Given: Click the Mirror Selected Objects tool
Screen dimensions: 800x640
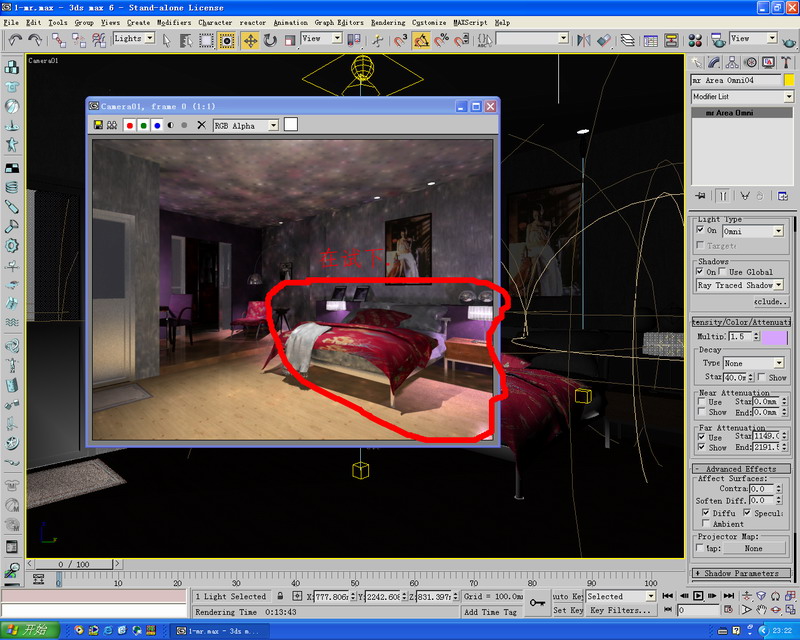Looking at the screenshot, I should point(583,40).
